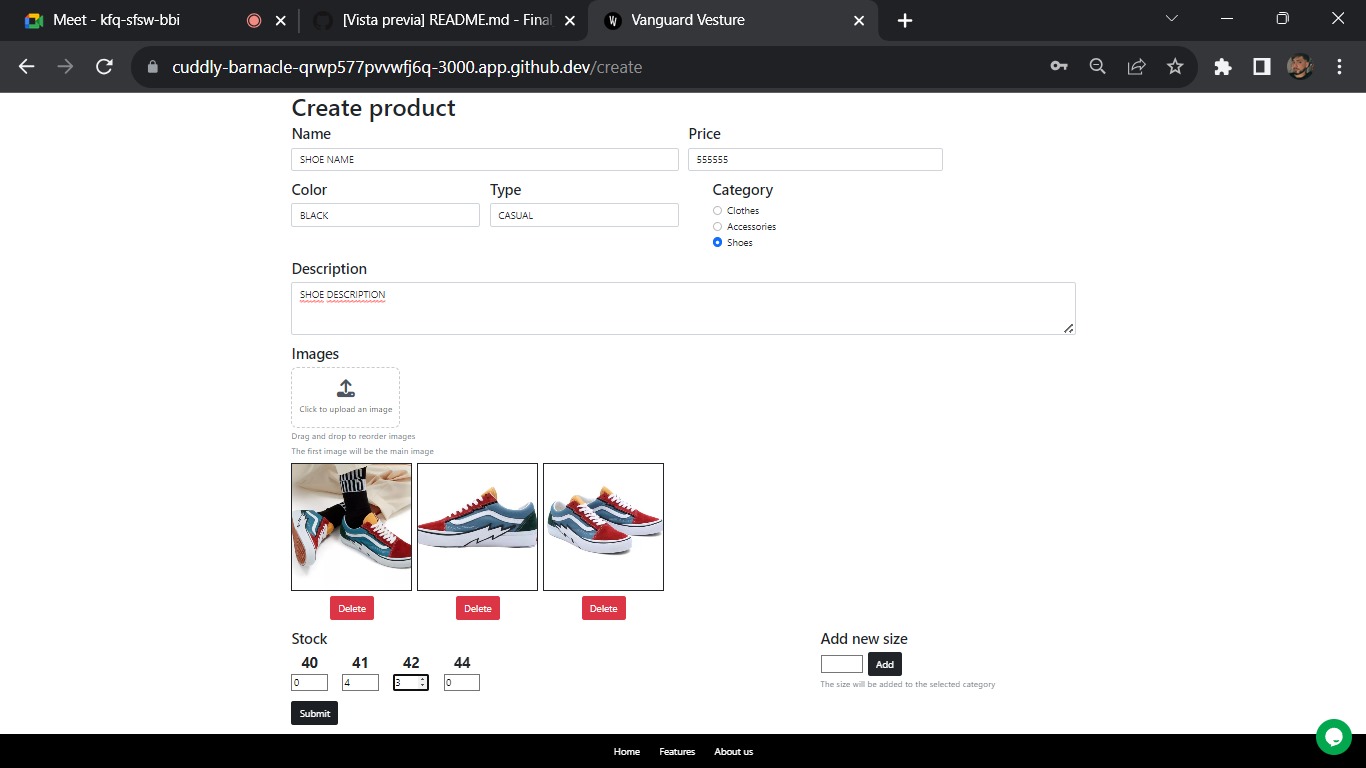Click the new size input box
The width and height of the screenshot is (1366, 768).
point(842,664)
